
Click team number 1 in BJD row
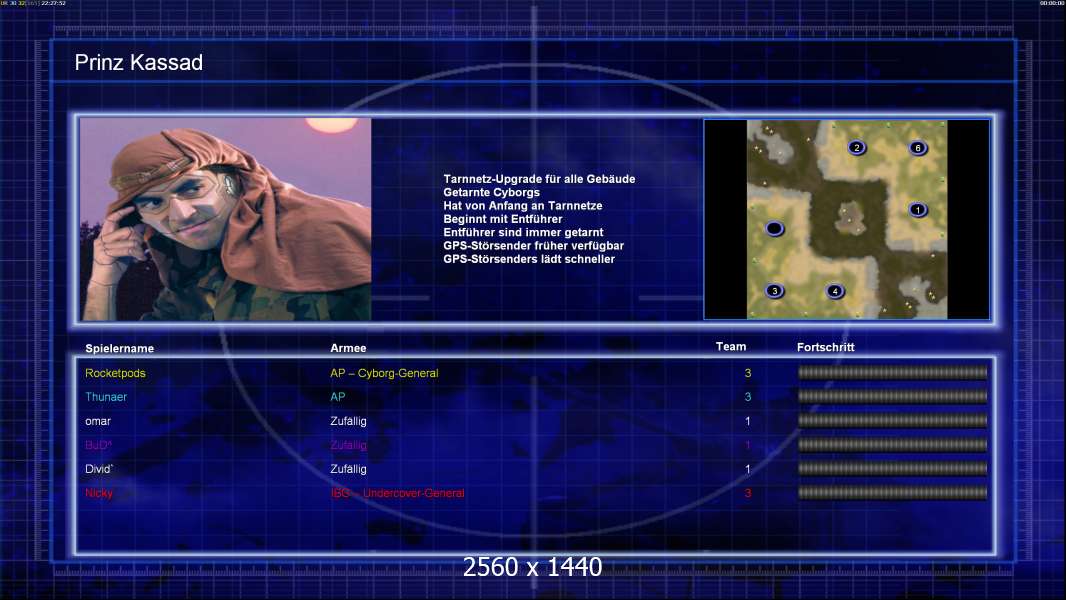pyautogui.click(x=748, y=445)
